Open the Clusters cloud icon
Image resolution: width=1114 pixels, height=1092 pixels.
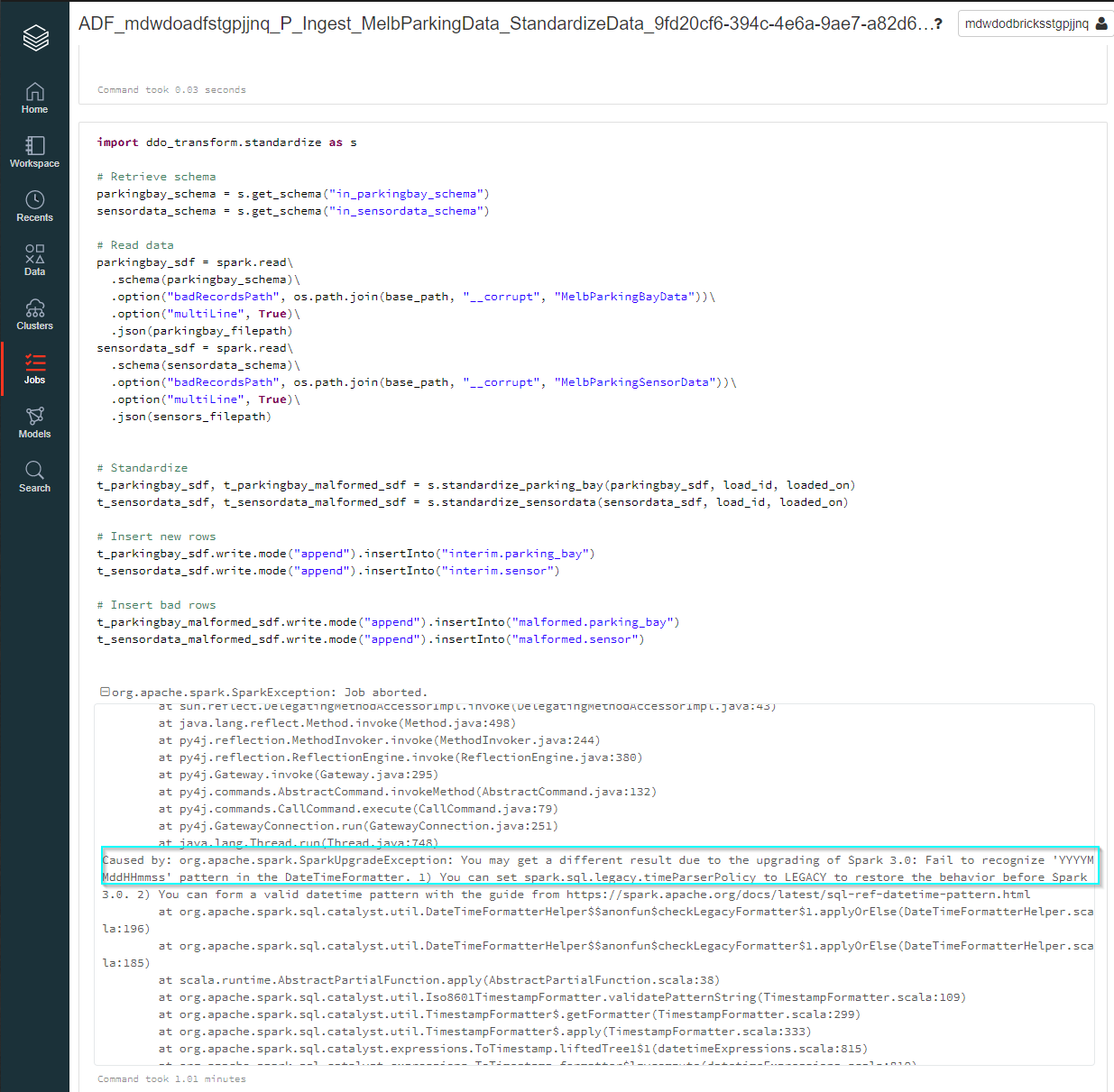click(34, 314)
